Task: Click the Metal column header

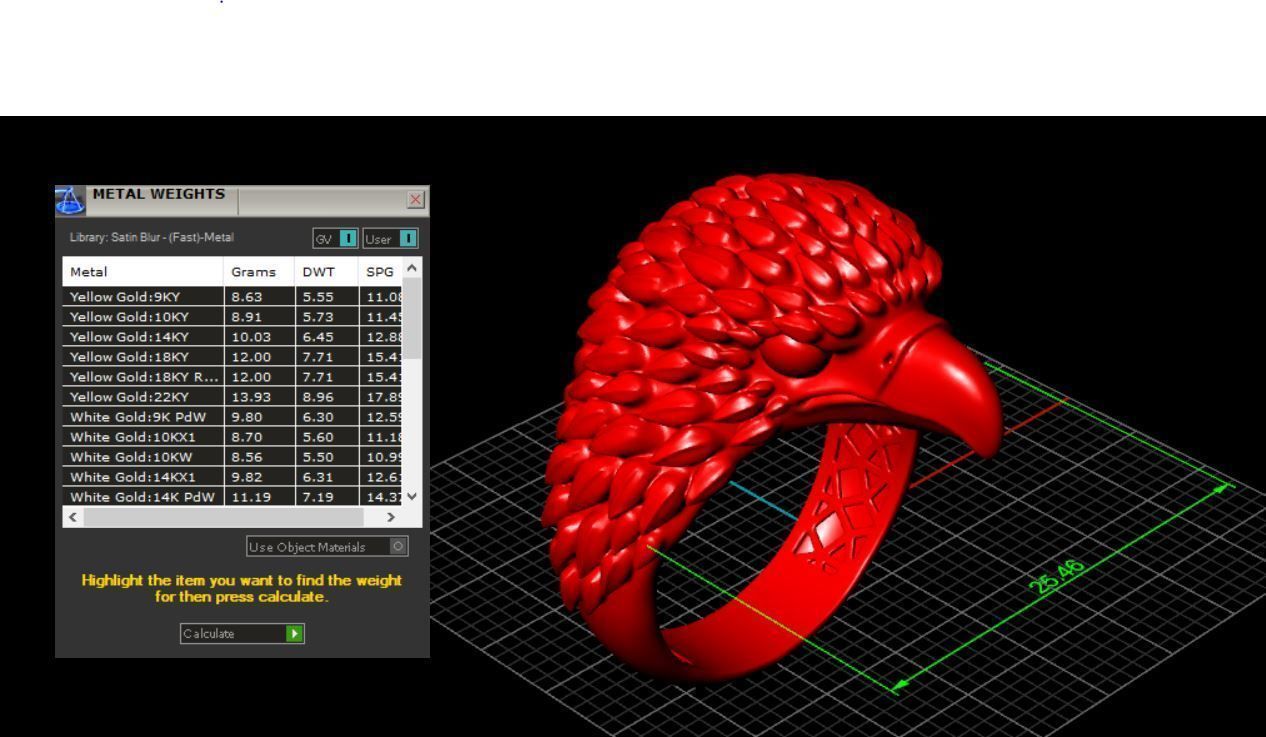Action: click(x=143, y=272)
